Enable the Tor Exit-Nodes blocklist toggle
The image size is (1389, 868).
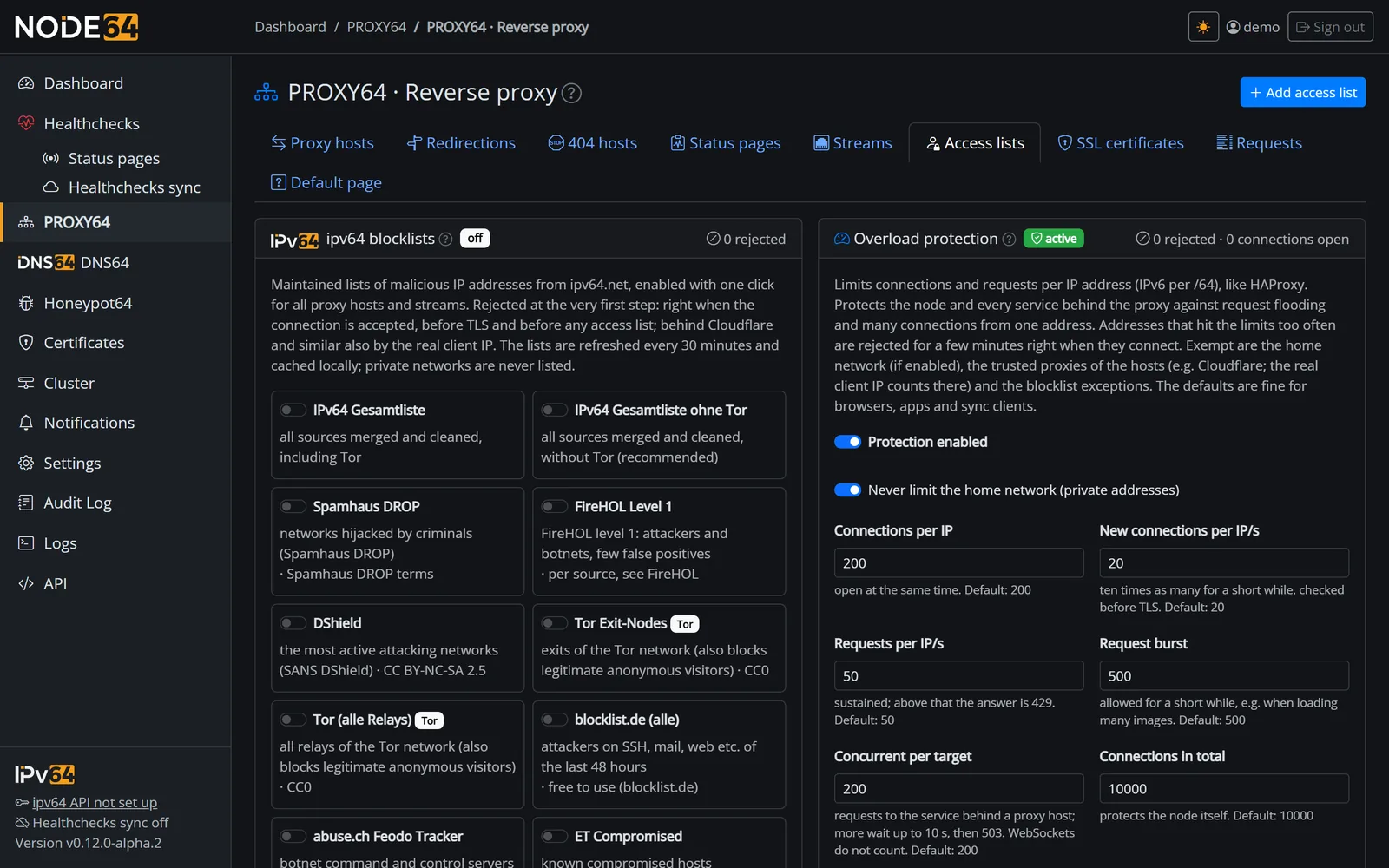tap(554, 623)
